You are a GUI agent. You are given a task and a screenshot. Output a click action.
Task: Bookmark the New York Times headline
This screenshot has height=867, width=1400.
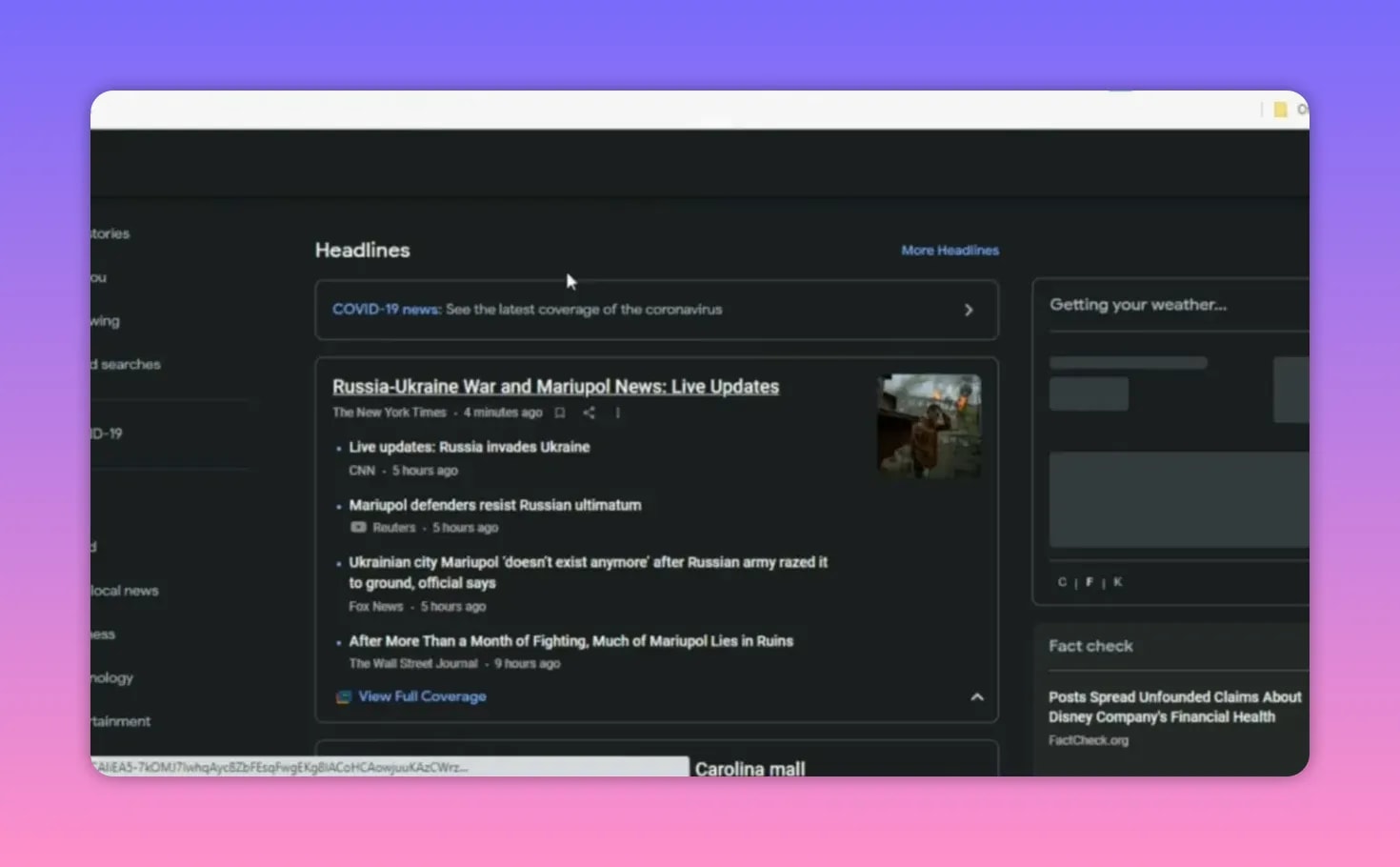point(560,412)
